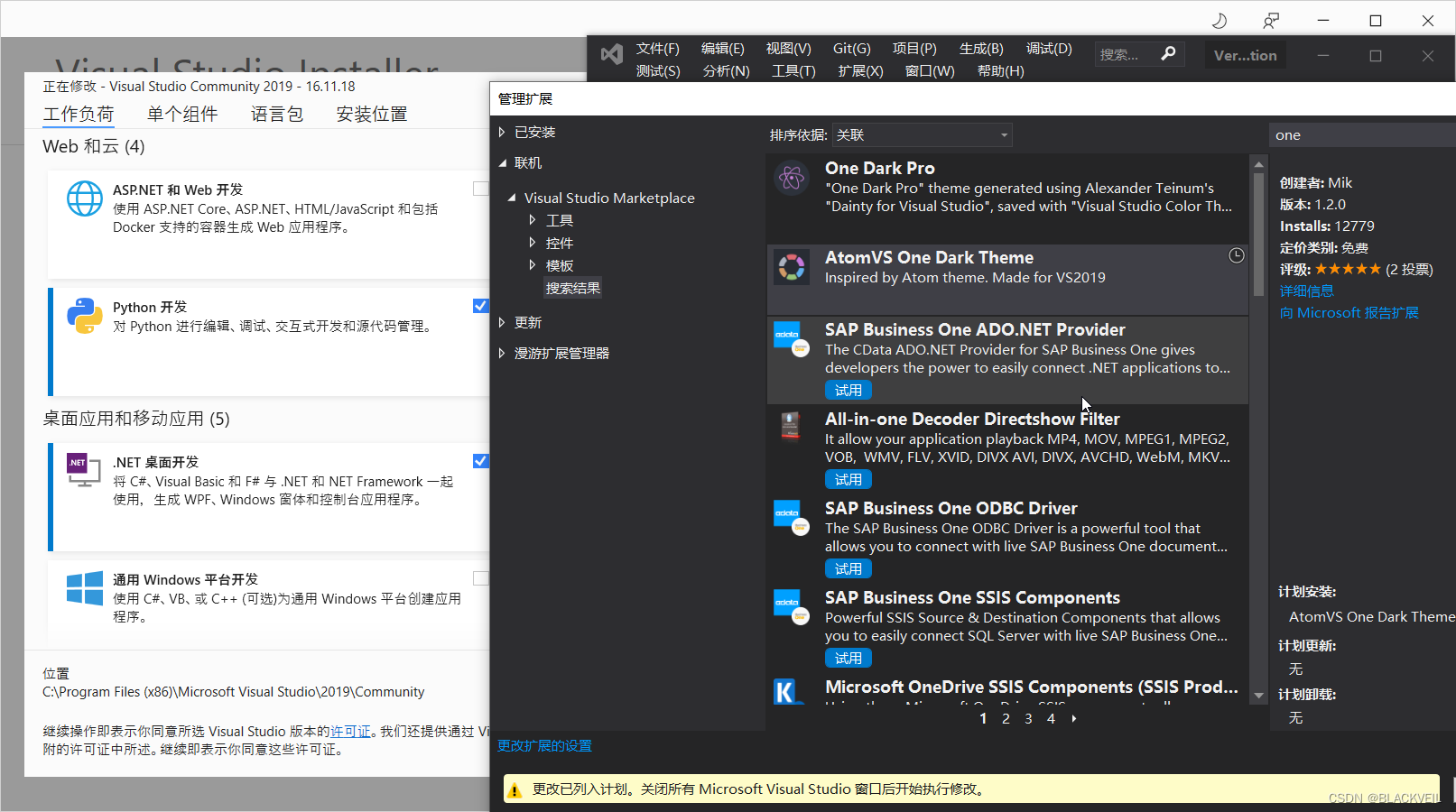Collapse the 联机 tree node

point(503,163)
